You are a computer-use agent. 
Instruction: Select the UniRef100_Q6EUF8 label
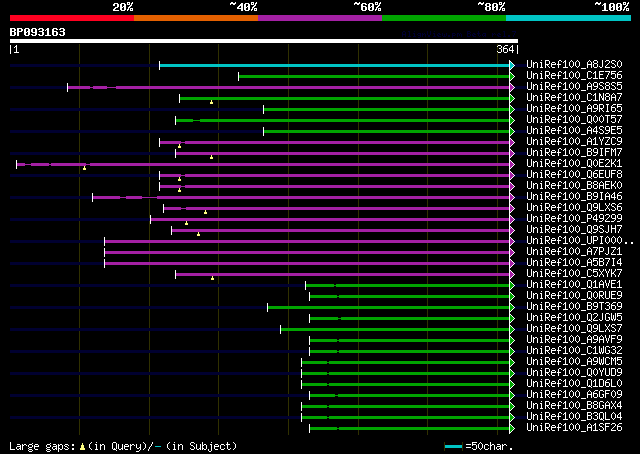(x=574, y=175)
